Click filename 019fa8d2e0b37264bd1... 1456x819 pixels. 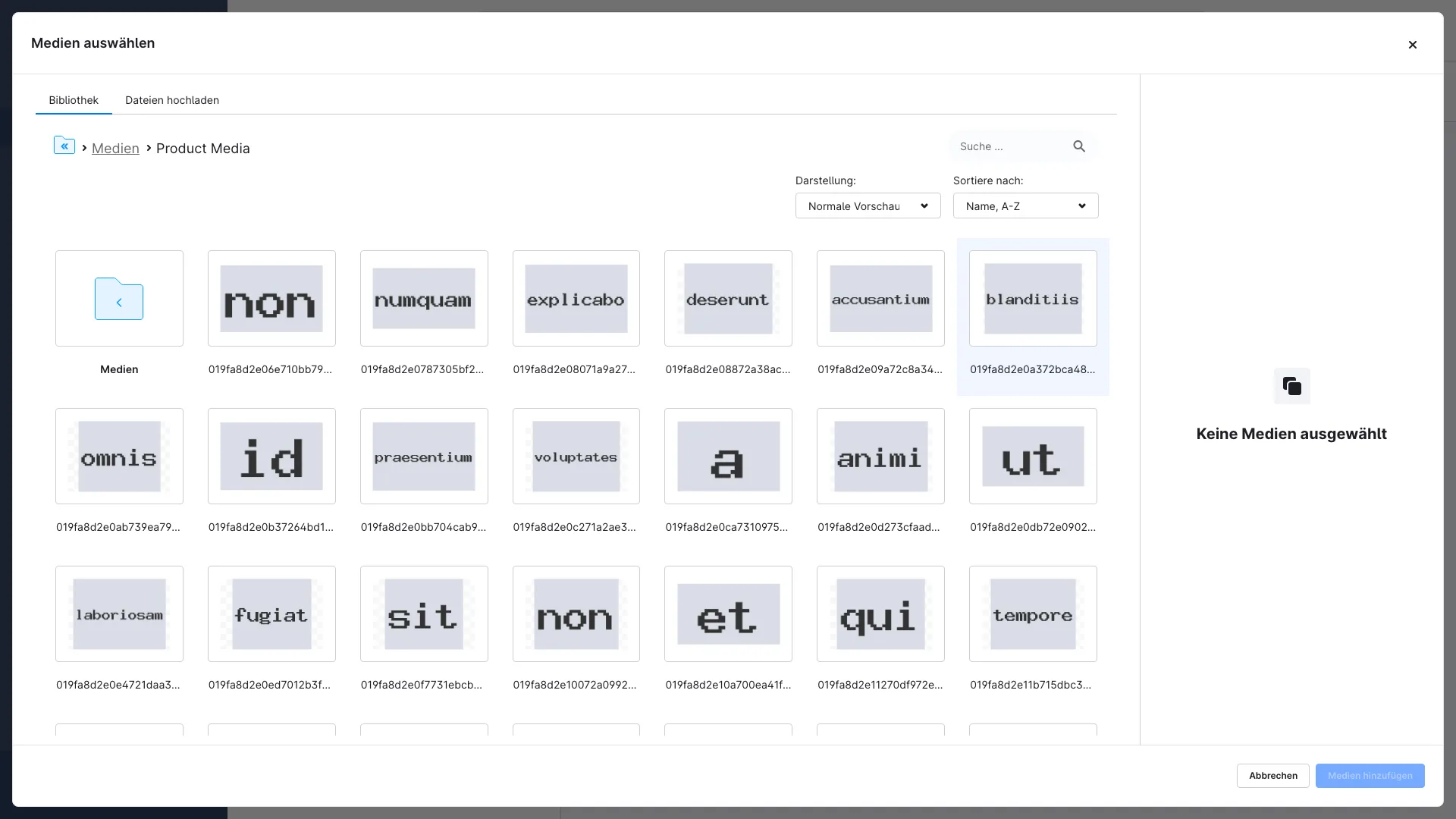coord(271,527)
